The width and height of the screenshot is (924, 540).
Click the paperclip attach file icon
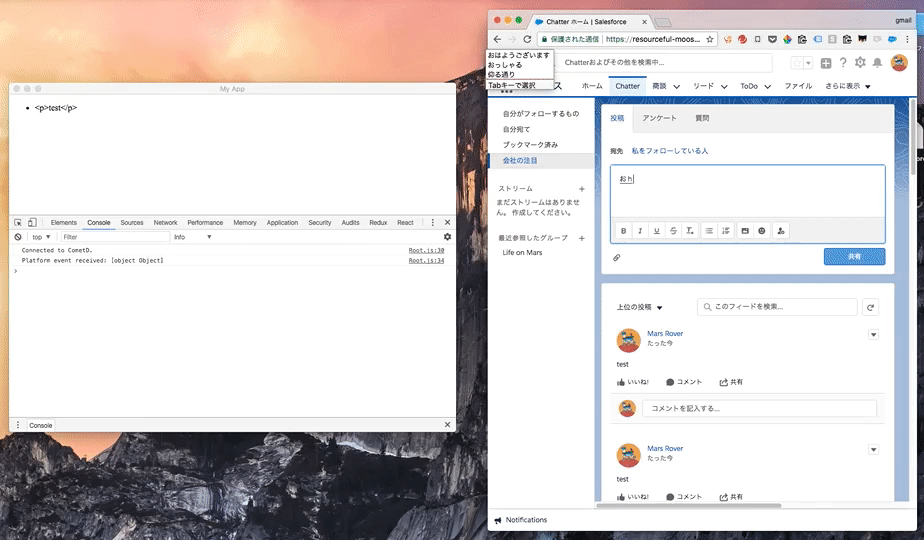[616, 258]
